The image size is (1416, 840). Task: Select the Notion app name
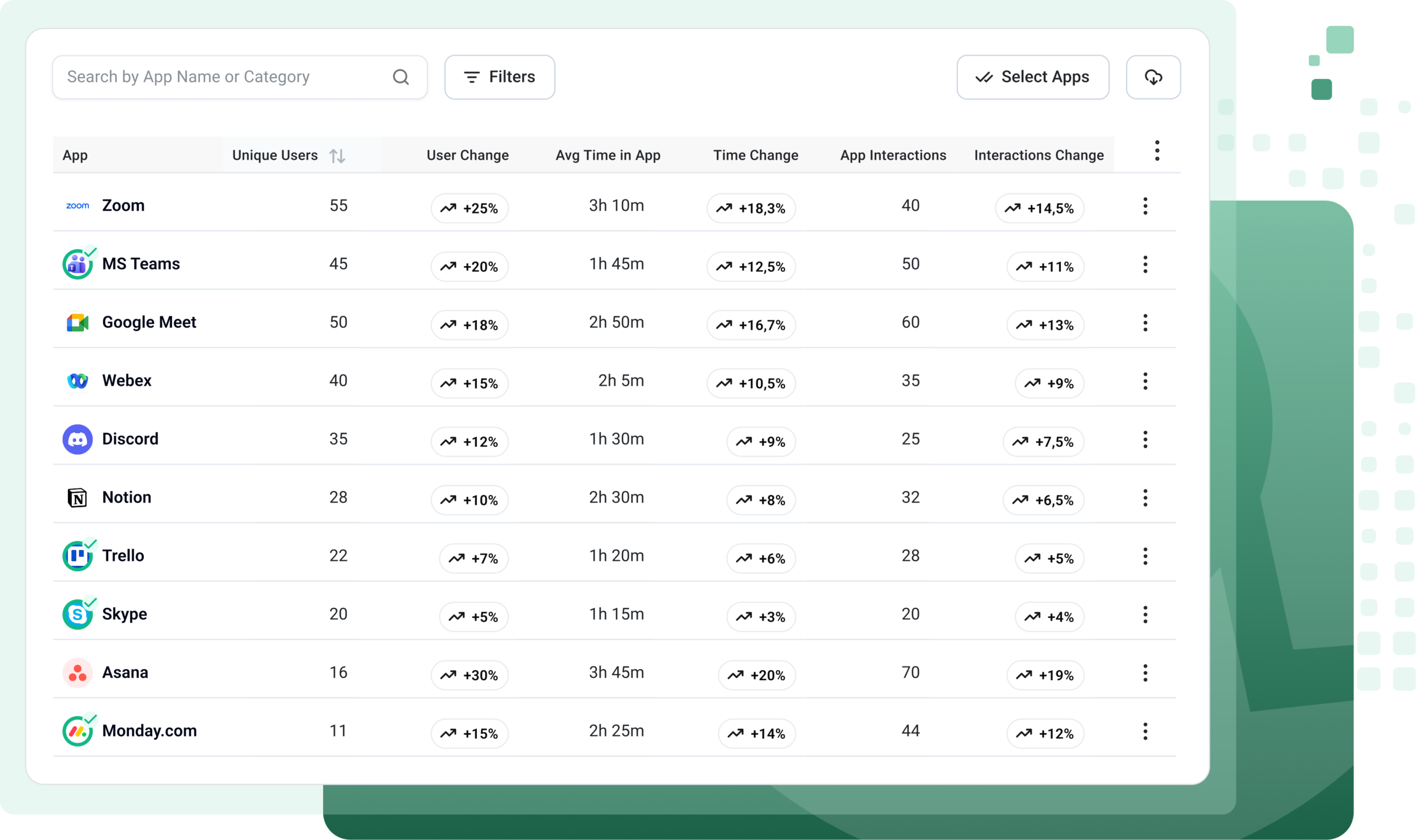(x=127, y=497)
